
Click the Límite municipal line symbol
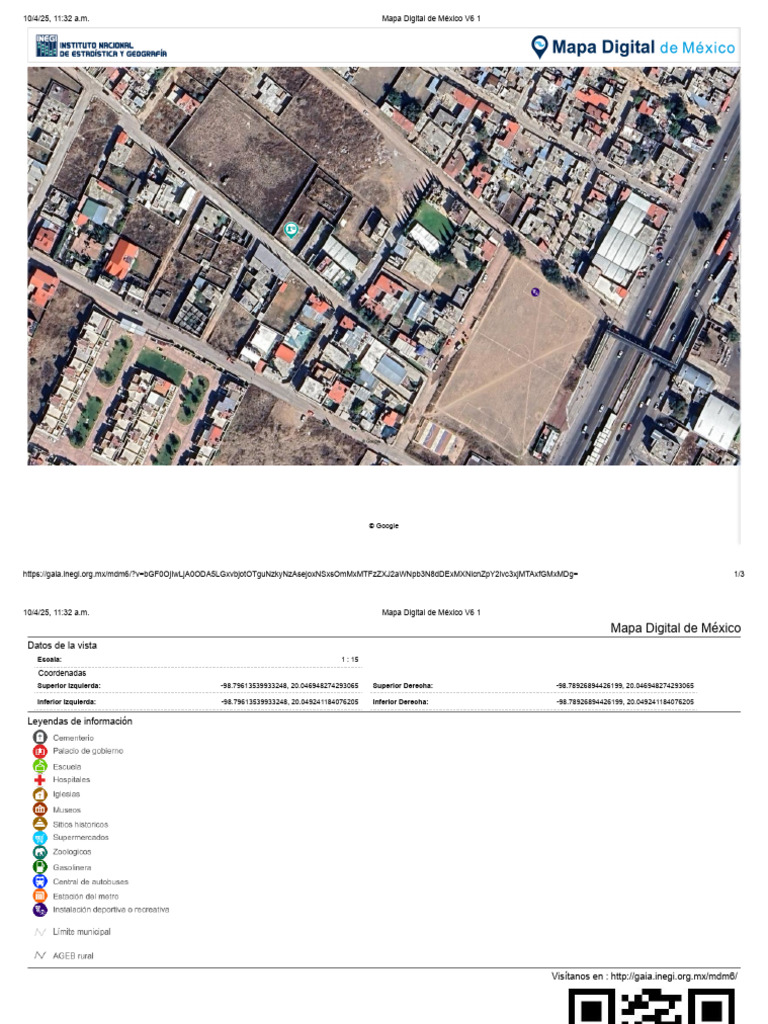click(x=40, y=932)
